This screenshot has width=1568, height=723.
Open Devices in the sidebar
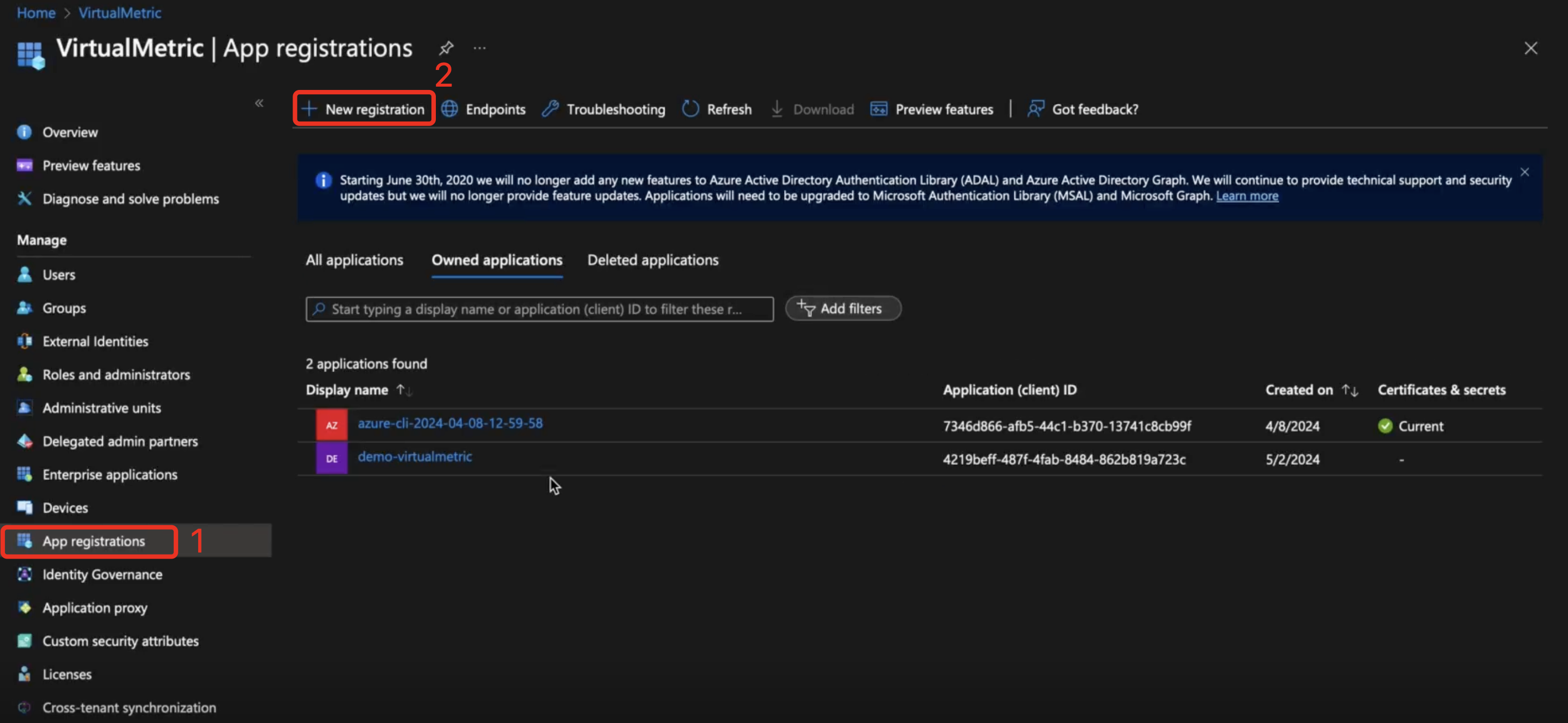point(65,508)
